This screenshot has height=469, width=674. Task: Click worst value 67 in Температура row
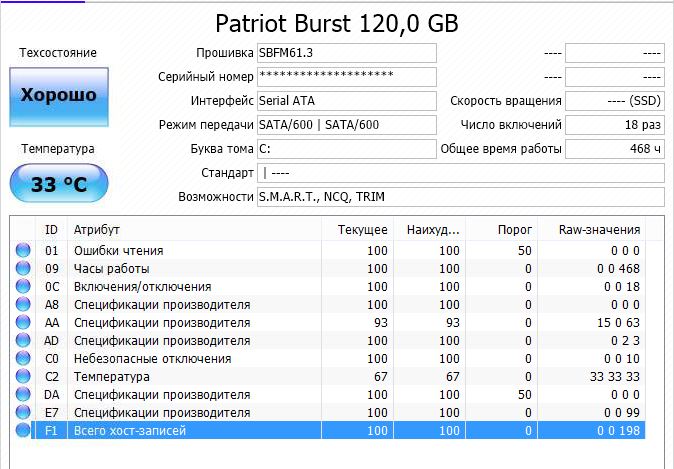452,377
